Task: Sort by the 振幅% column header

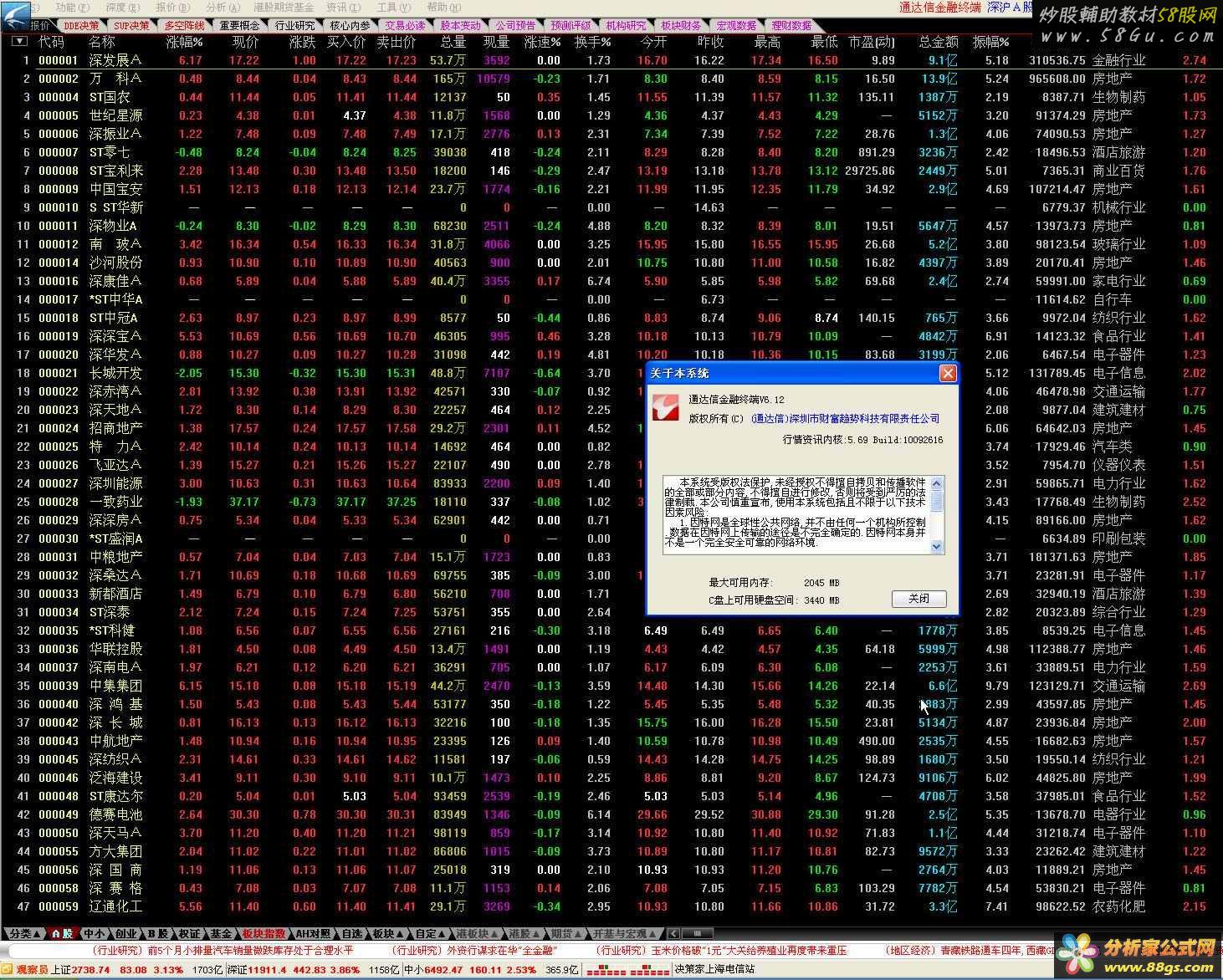Action: pos(991,41)
